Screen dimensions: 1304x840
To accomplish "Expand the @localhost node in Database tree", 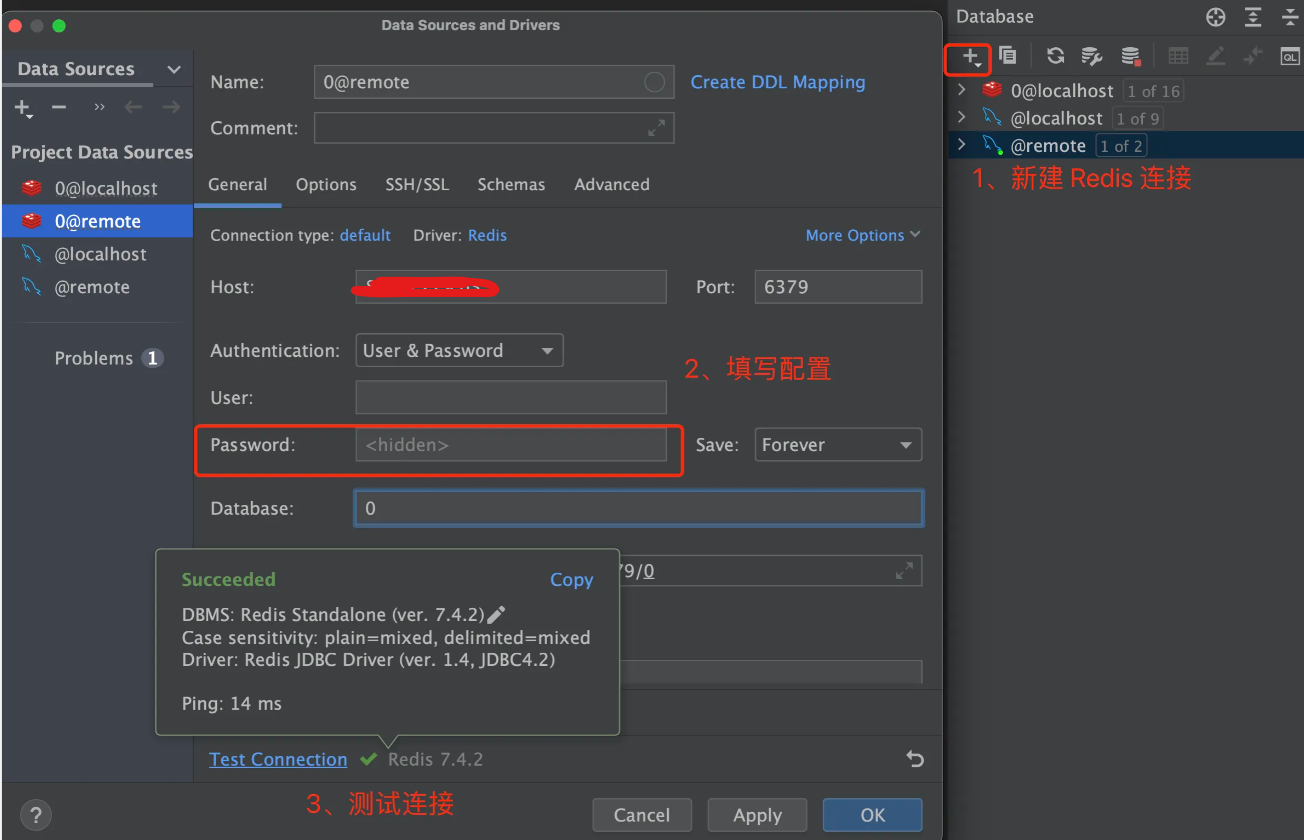I will (x=962, y=118).
